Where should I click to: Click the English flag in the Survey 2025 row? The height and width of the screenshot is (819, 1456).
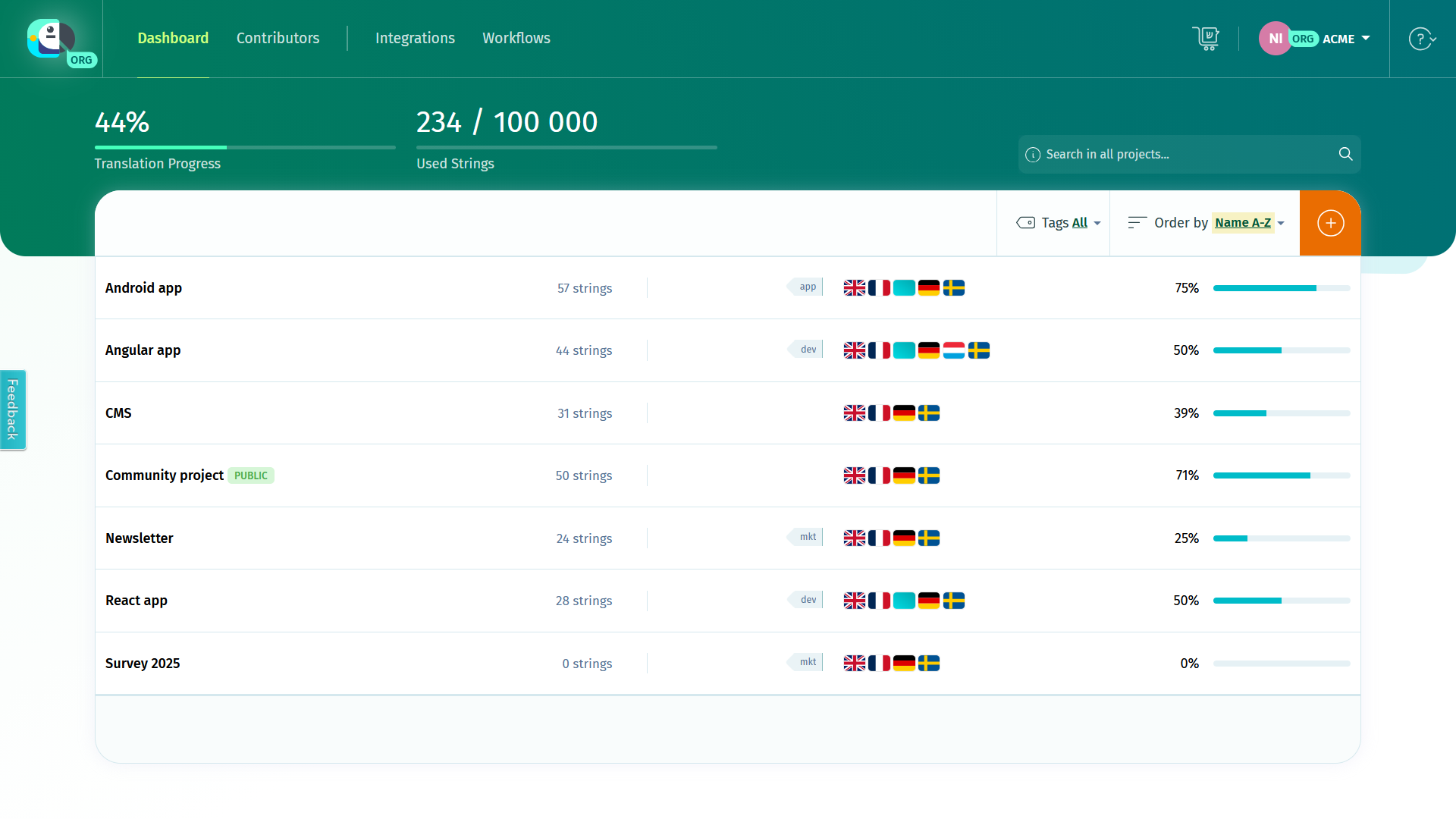(x=854, y=664)
